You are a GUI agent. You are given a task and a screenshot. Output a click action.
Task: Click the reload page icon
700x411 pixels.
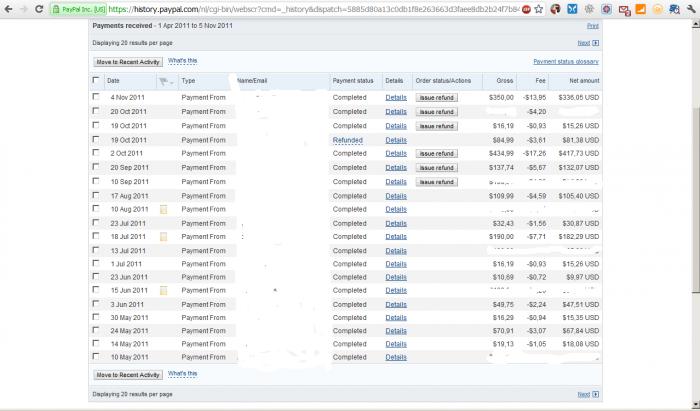point(38,8)
